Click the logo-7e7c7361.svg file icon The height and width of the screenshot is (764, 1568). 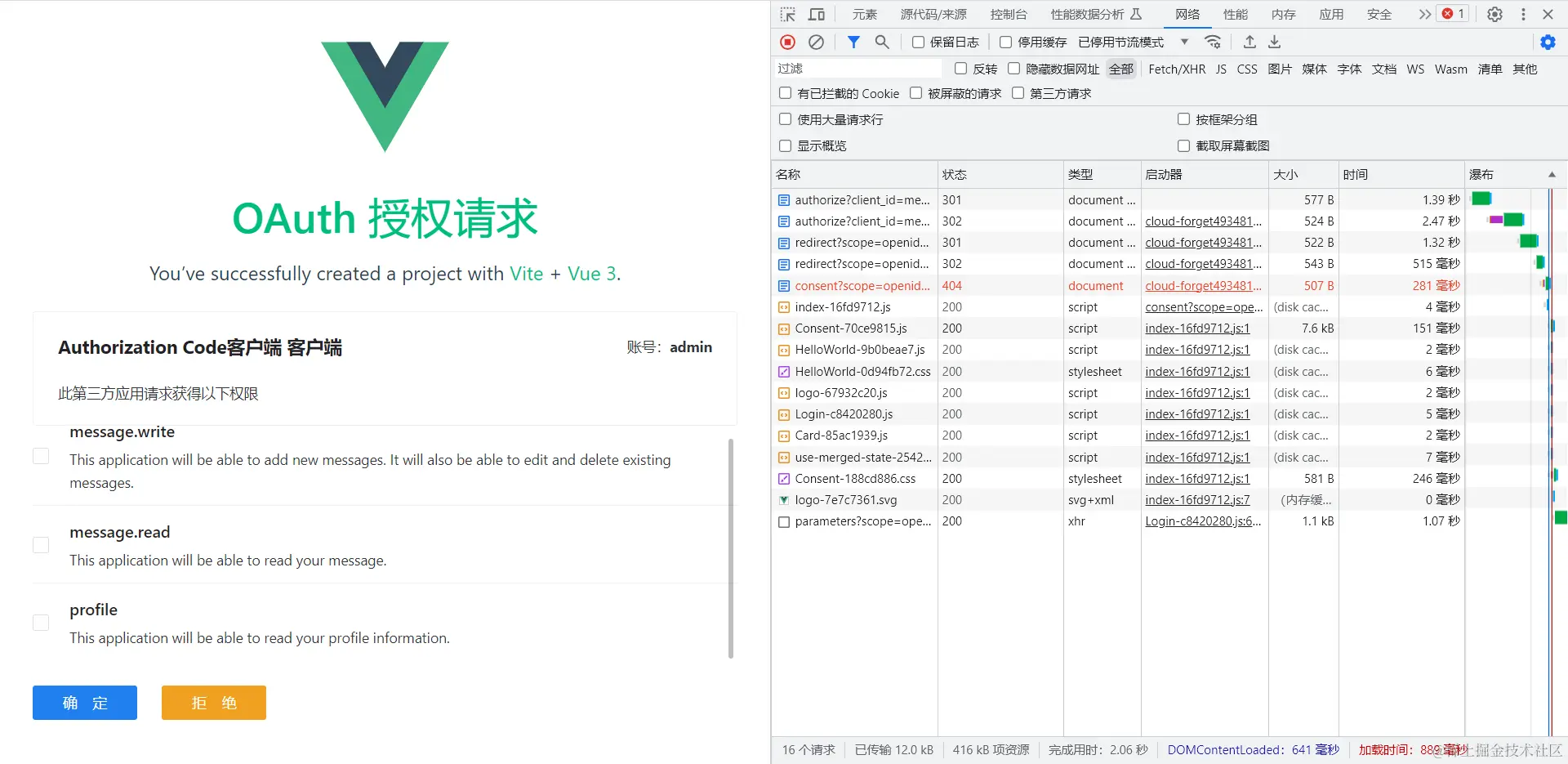click(x=784, y=500)
